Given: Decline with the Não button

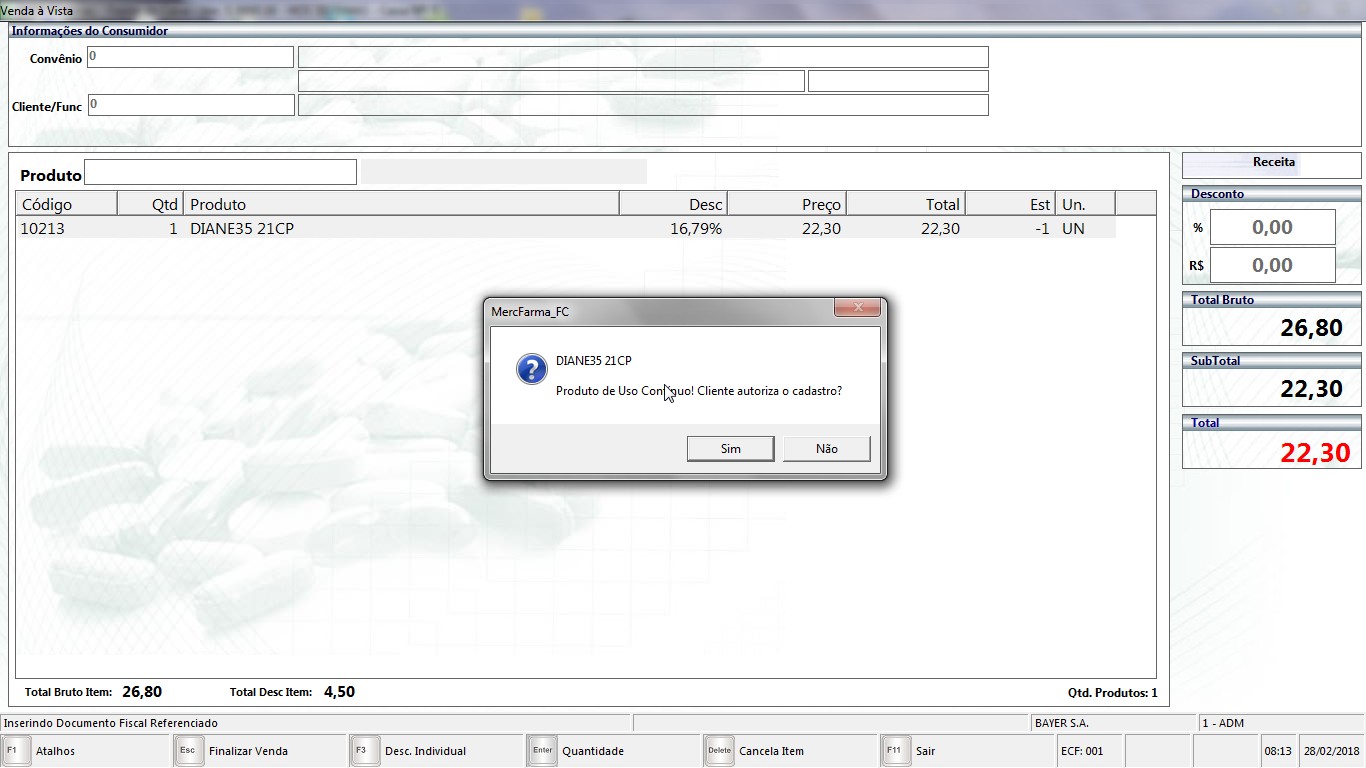Looking at the screenshot, I should (x=826, y=449).
